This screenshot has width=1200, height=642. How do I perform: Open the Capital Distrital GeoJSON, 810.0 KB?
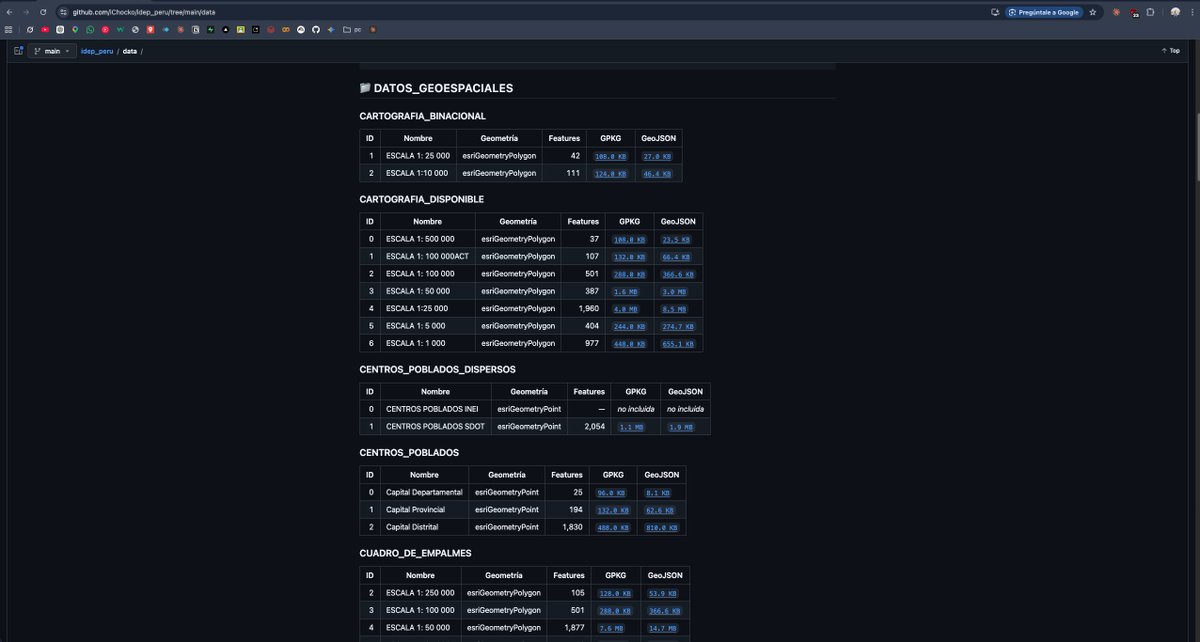pos(660,527)
